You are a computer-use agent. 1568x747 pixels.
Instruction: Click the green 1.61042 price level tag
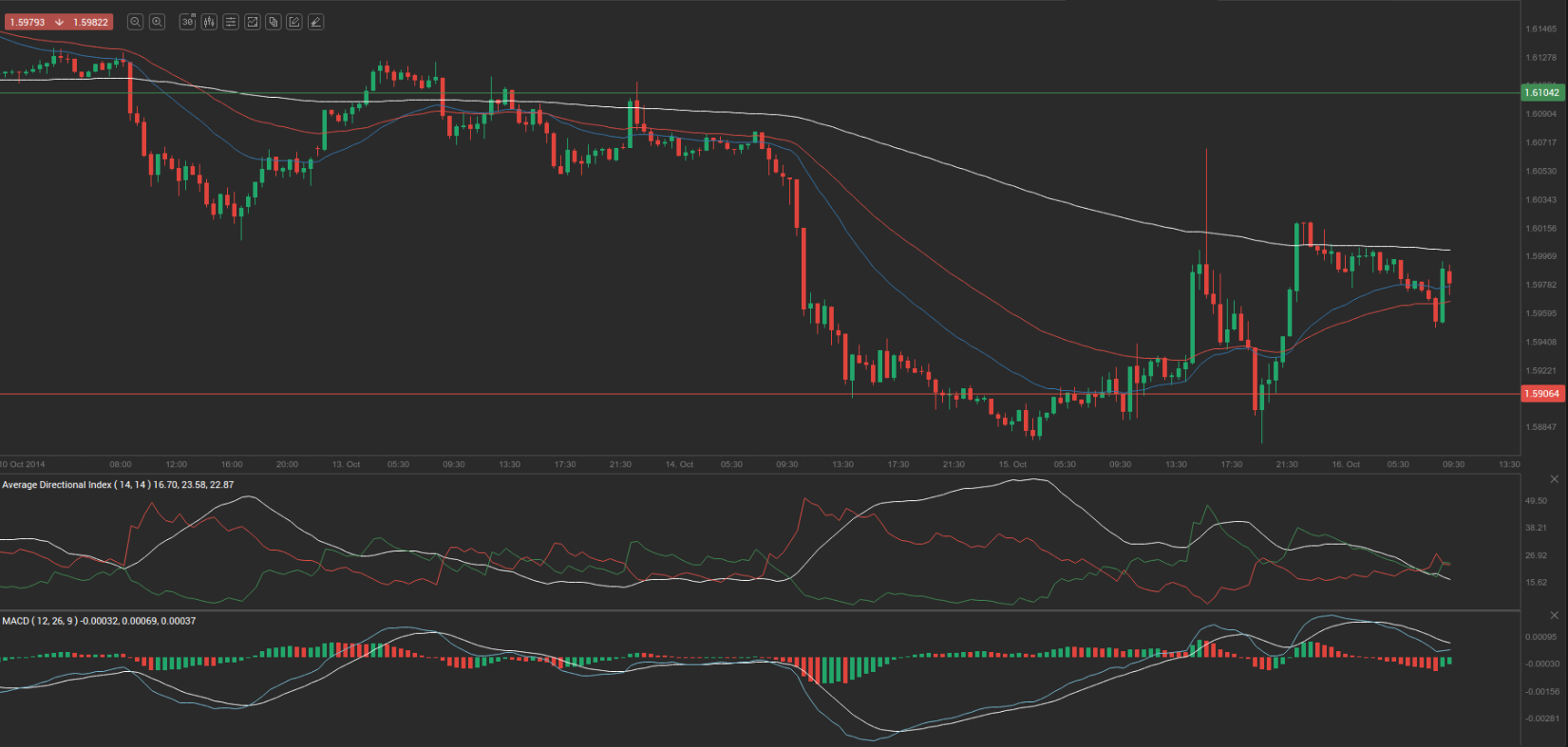pyautogui.click(x=1541, y=93)
